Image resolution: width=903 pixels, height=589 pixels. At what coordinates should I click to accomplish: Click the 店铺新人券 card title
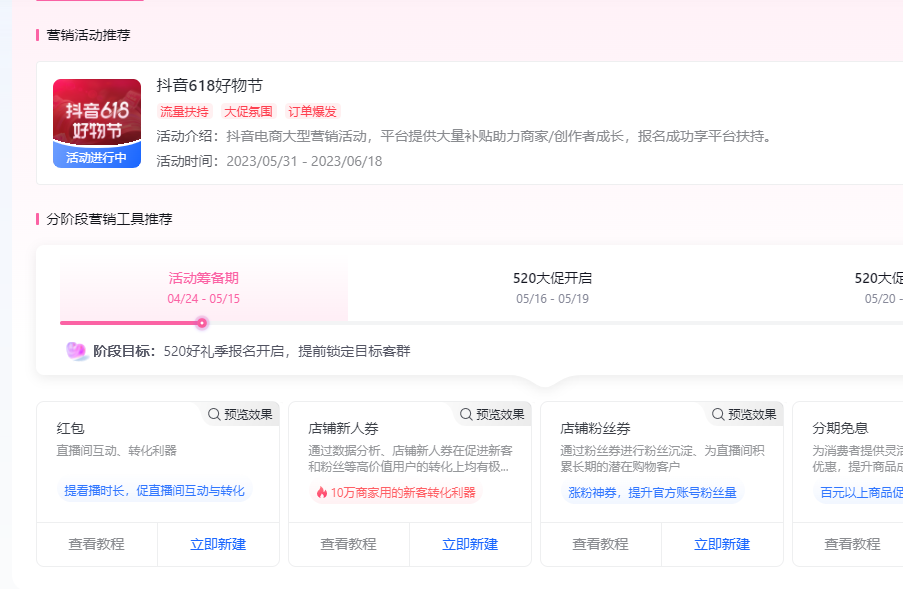coord(343,428)
